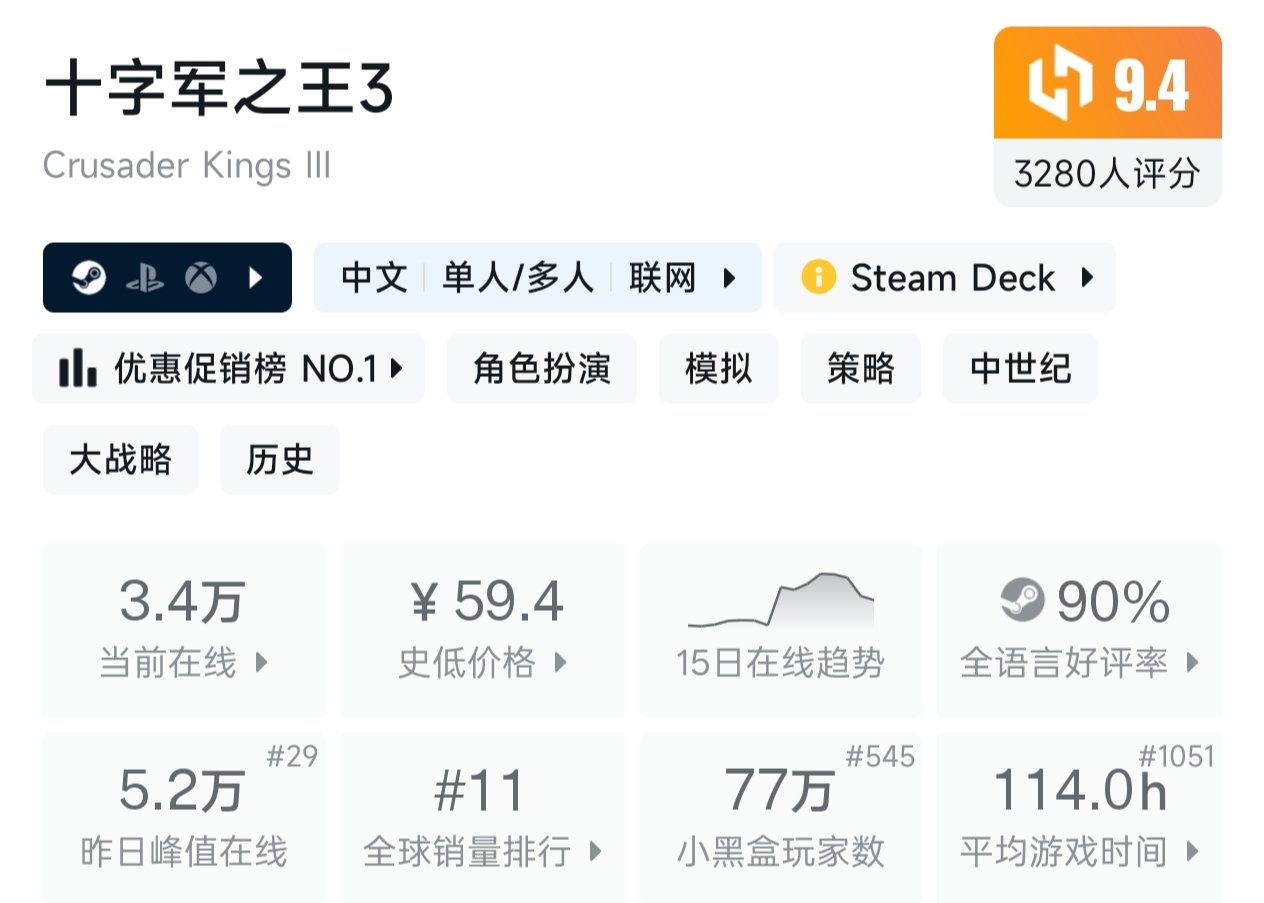The image size is (1264, 903).
Task: Expand the platform list arrow
Action: click(x=255, y=278)
